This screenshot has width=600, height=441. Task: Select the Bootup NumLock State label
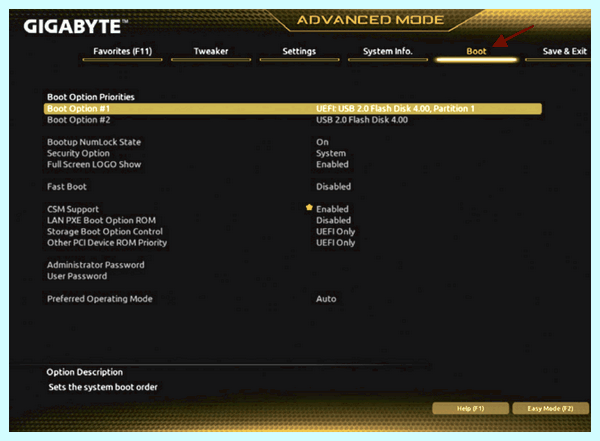[94, 142]
